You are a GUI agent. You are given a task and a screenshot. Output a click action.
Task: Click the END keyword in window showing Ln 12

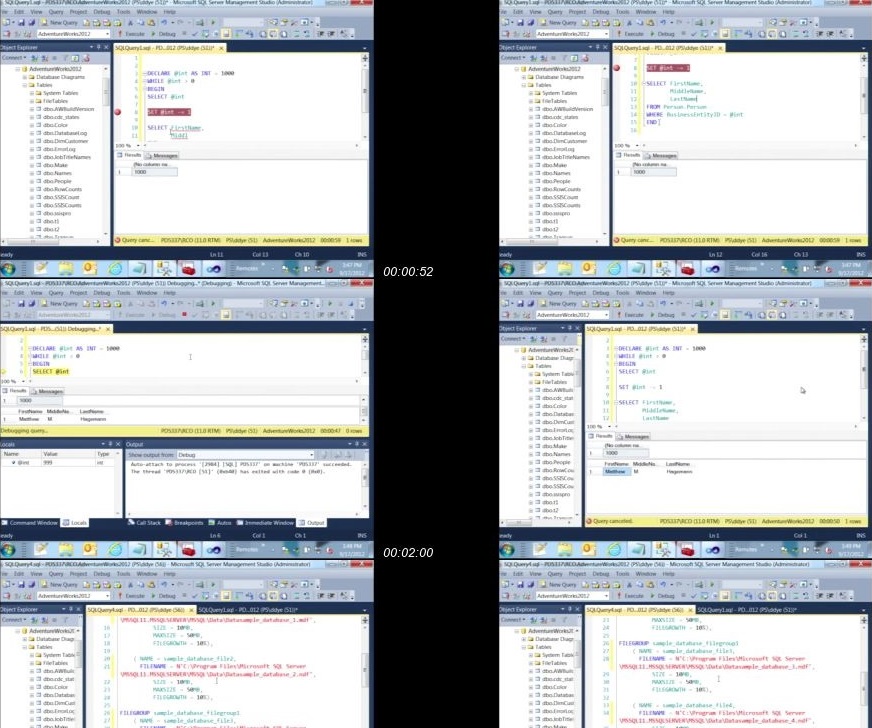652,122
